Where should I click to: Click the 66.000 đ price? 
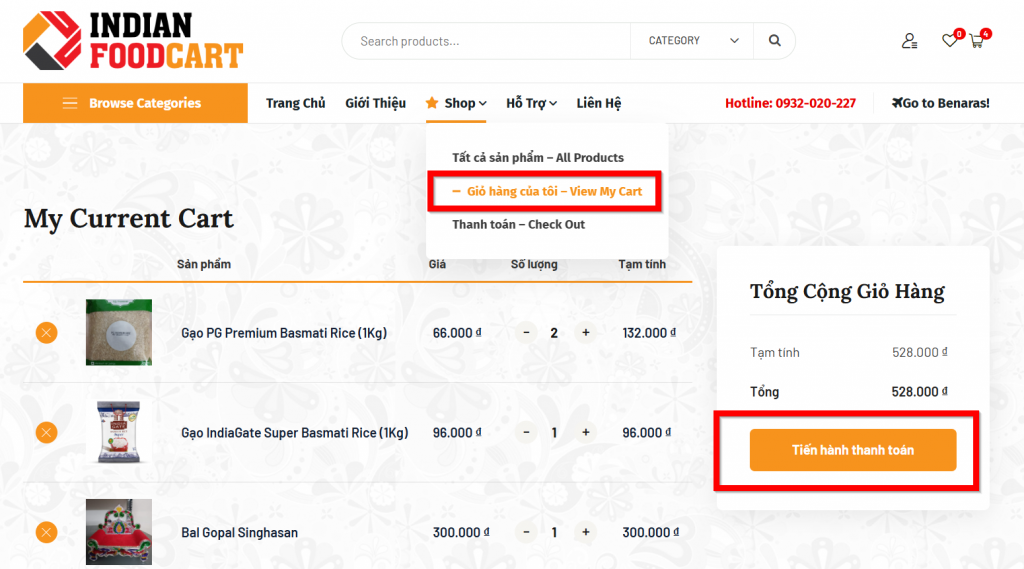(x=457, y=333)
